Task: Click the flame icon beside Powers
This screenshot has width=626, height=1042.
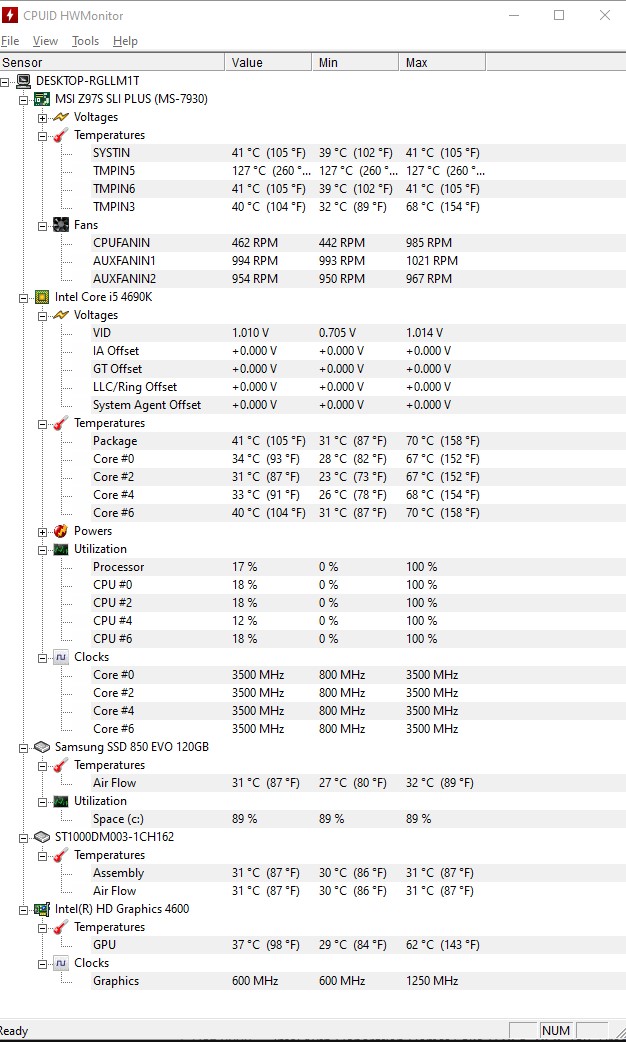Action: (60, 531)
